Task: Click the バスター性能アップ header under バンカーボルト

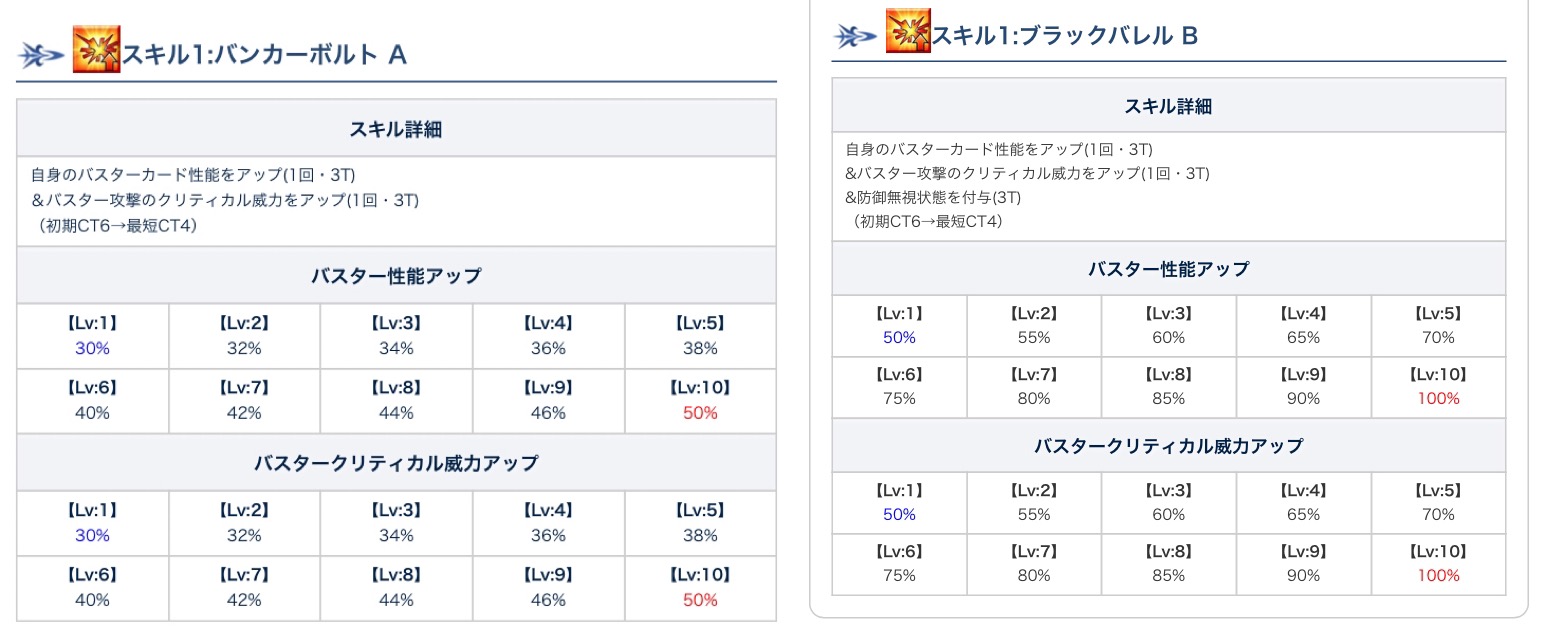Action: pos(396,275)
